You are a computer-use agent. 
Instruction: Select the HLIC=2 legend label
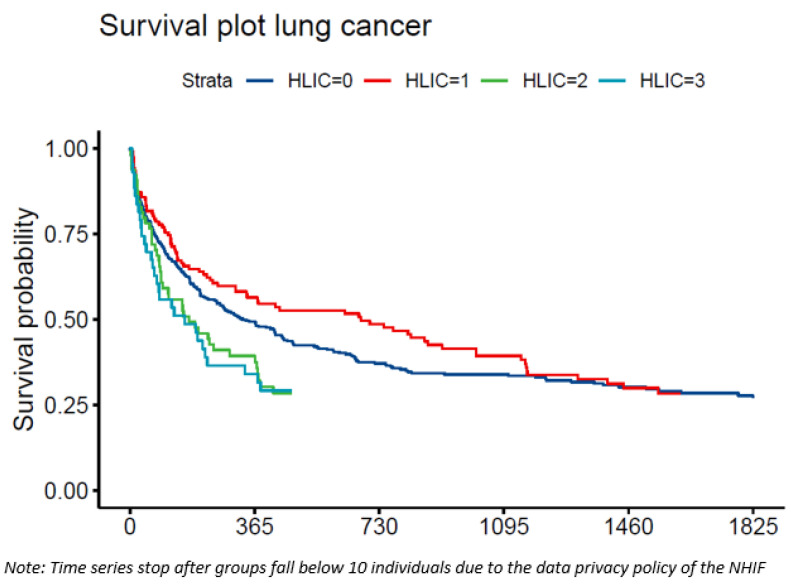pyautogui.click(x=555, y=81)
